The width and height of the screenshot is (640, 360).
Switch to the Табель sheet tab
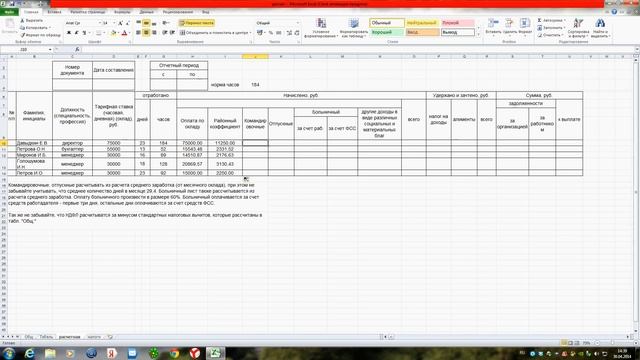(x=46, y=337)
